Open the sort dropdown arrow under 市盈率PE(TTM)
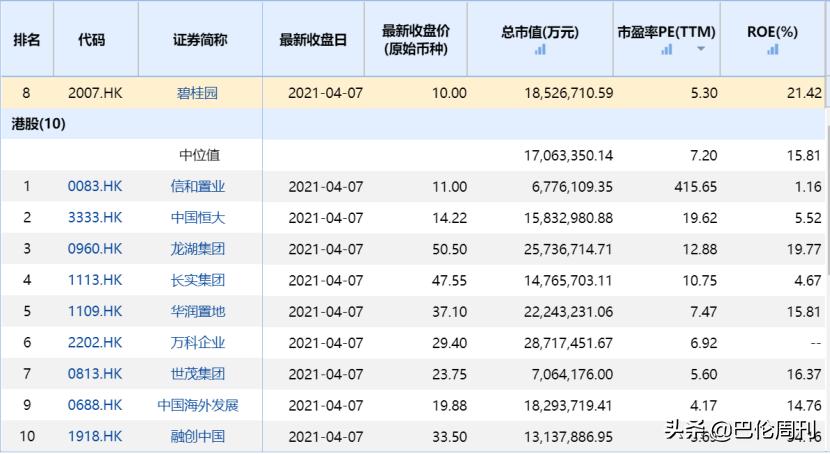The width and height of the screenshot is (830, 454). click(x=701, y=49)
